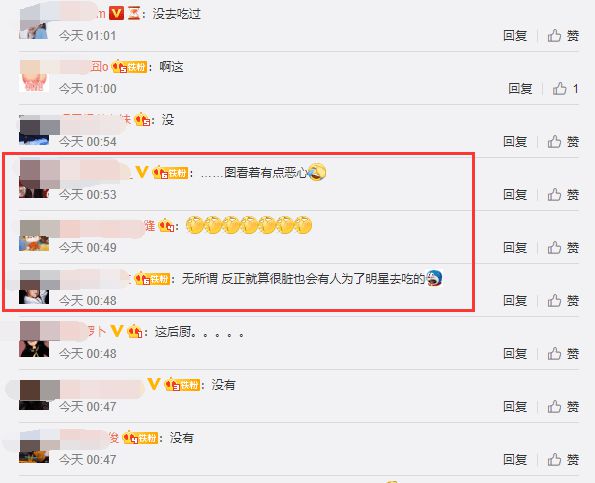Like the "没有" comment at bottom
Screen dimensions: 595x483
563,460
